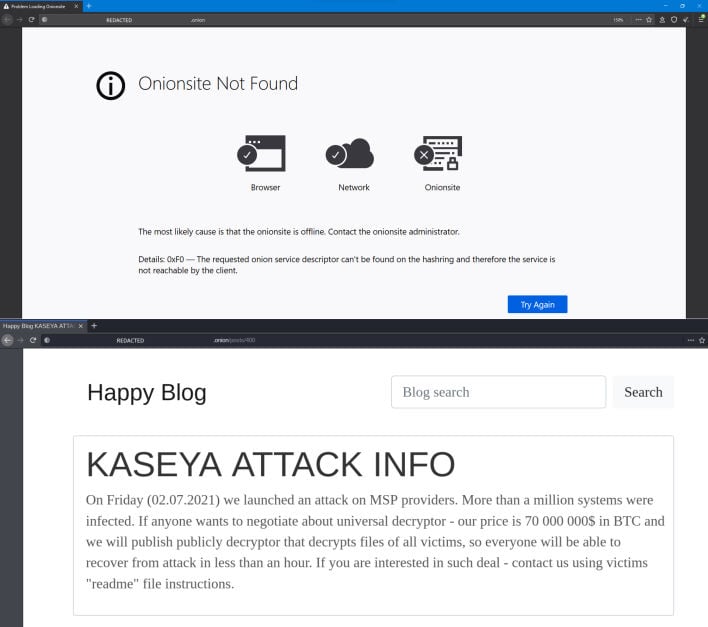Click the Onionsite Not Found heading text

pos(218,84)
